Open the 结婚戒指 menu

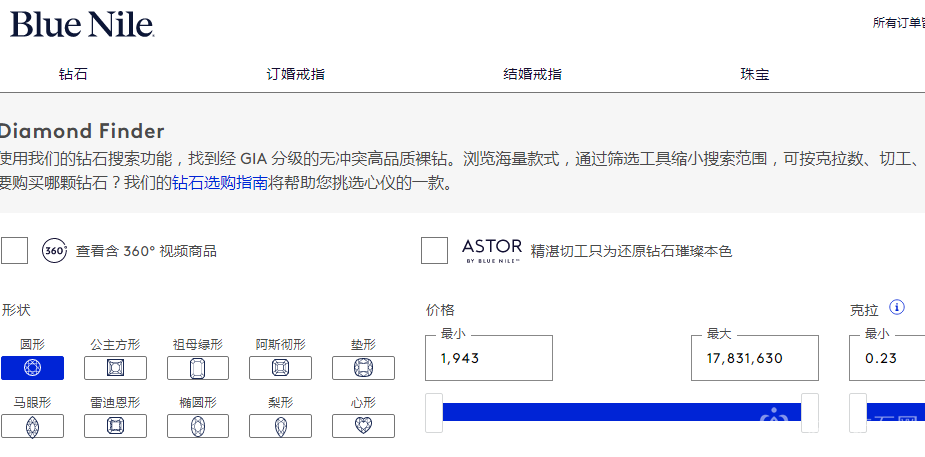532,74
